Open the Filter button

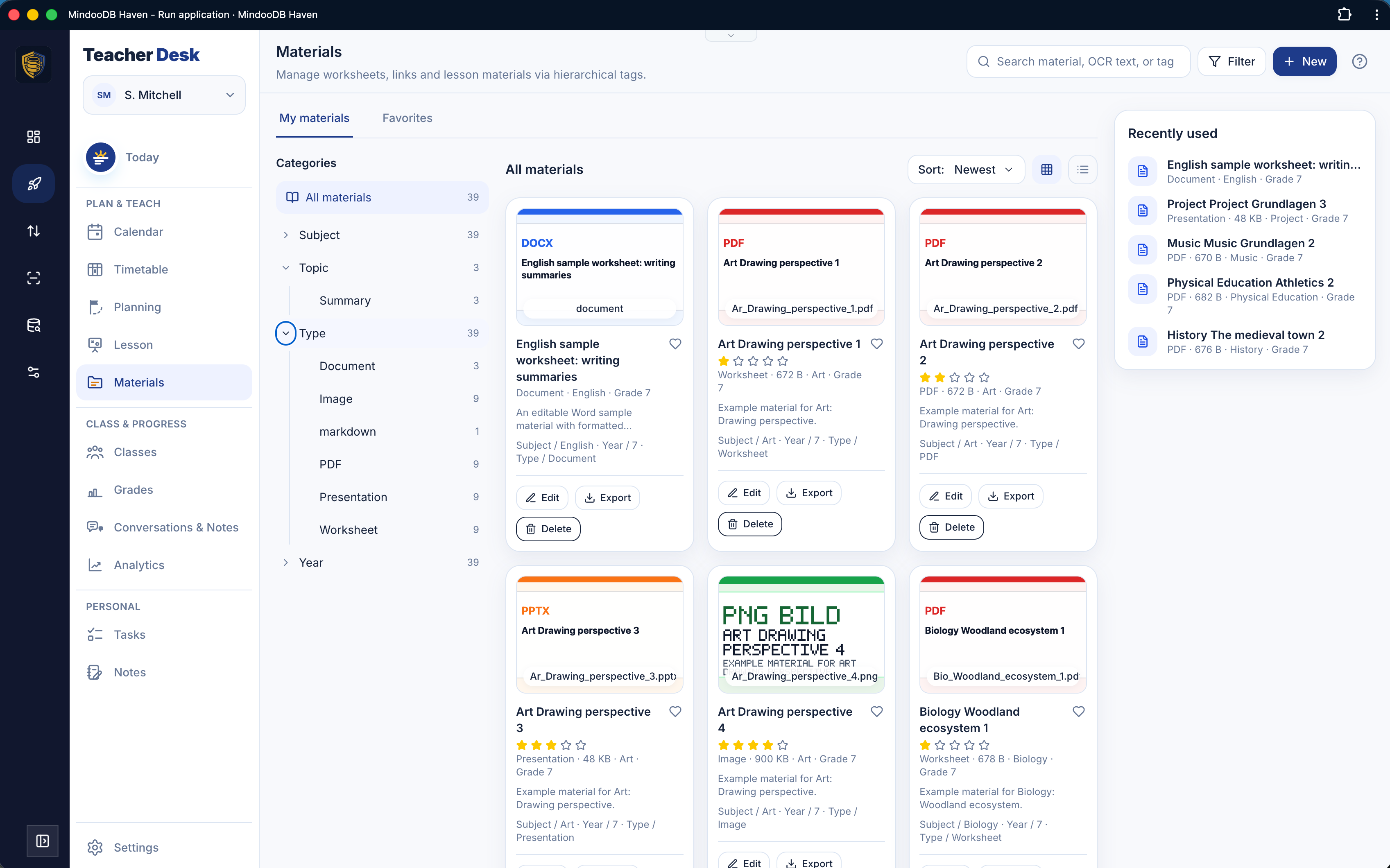(x=1232, y=61)
